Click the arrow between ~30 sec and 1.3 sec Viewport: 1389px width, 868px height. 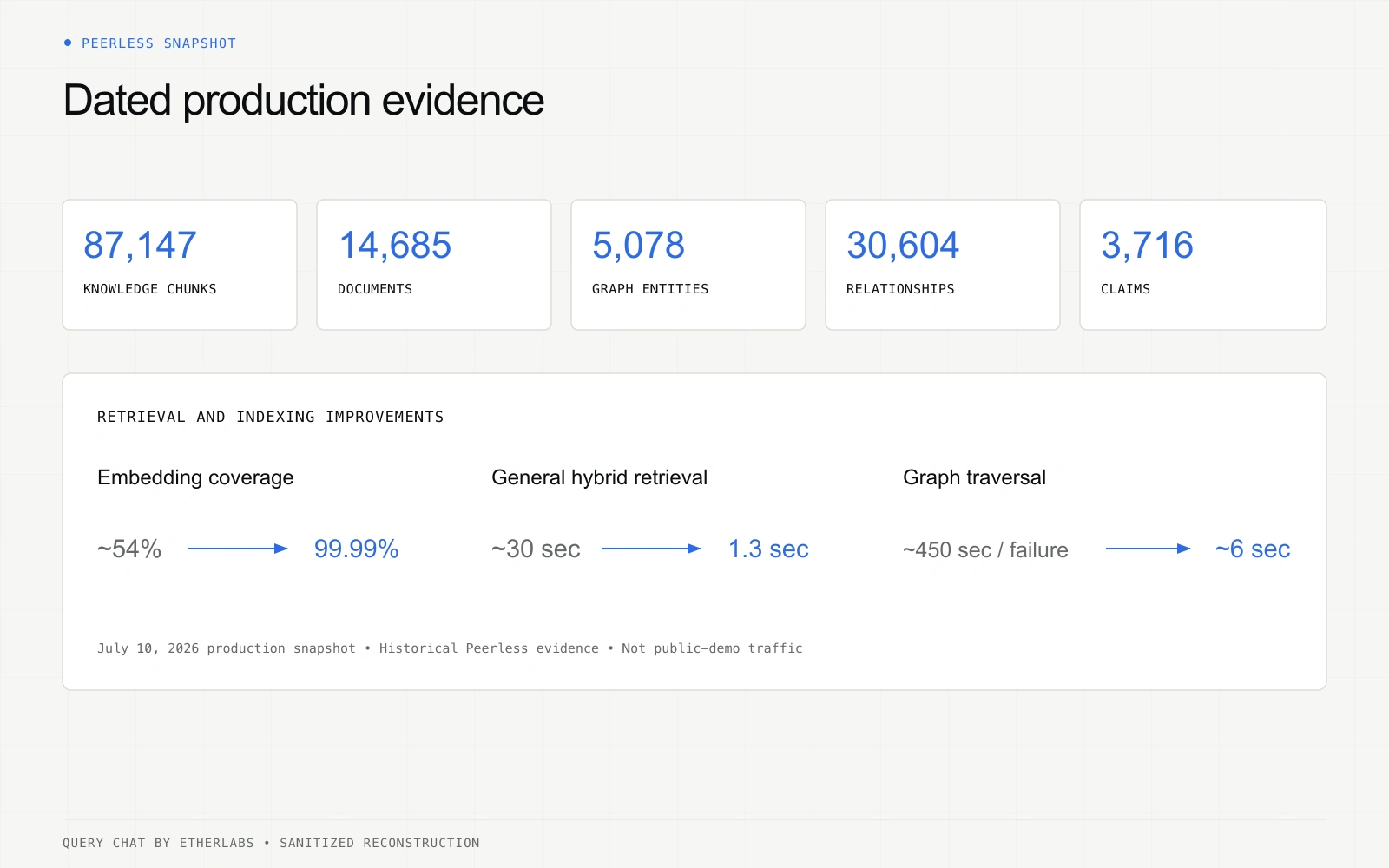(651, 549)
